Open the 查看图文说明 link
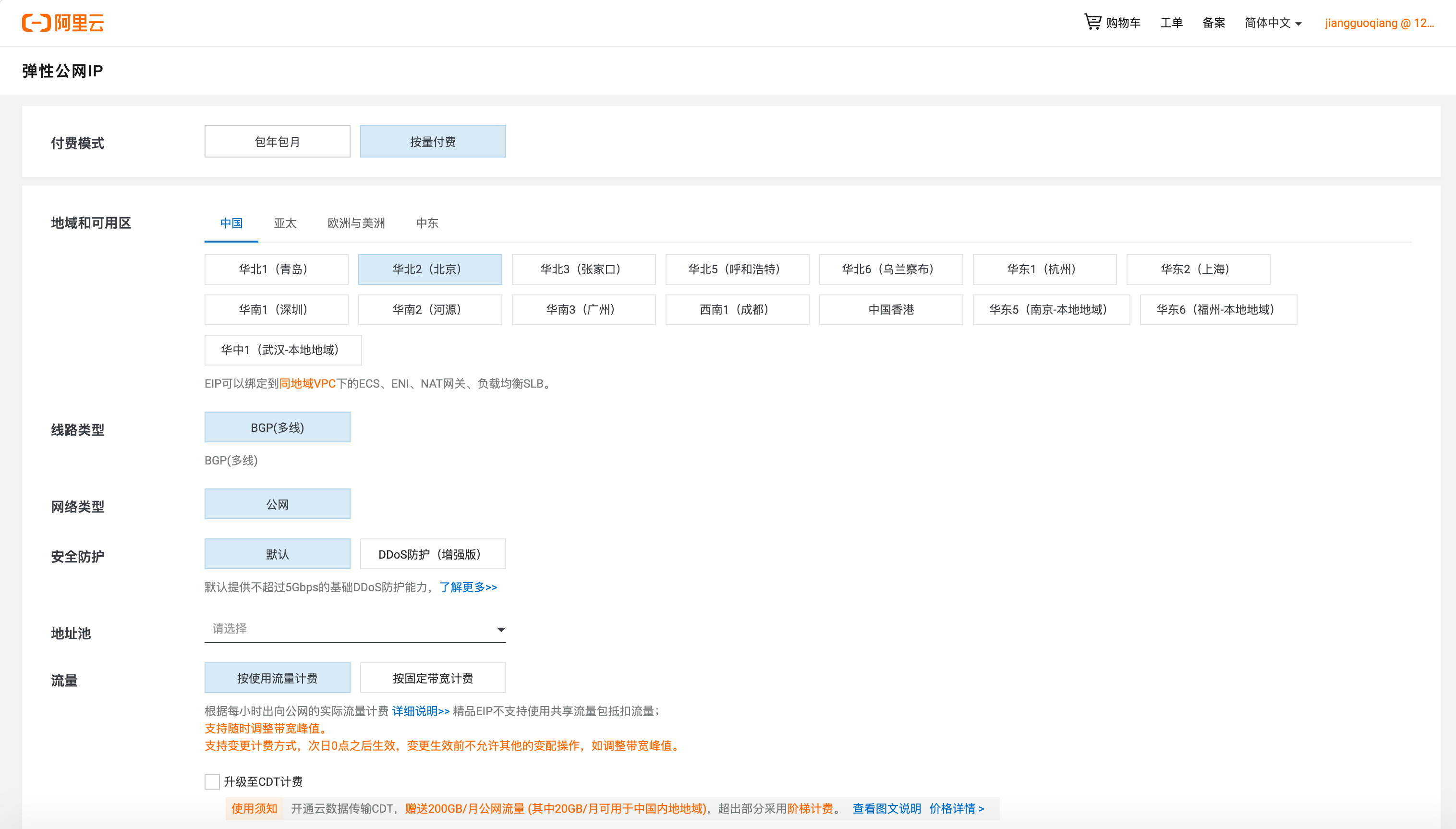The height and width of the screenshot is (829, 1456). pyautogui.click(x=886, y=808)
